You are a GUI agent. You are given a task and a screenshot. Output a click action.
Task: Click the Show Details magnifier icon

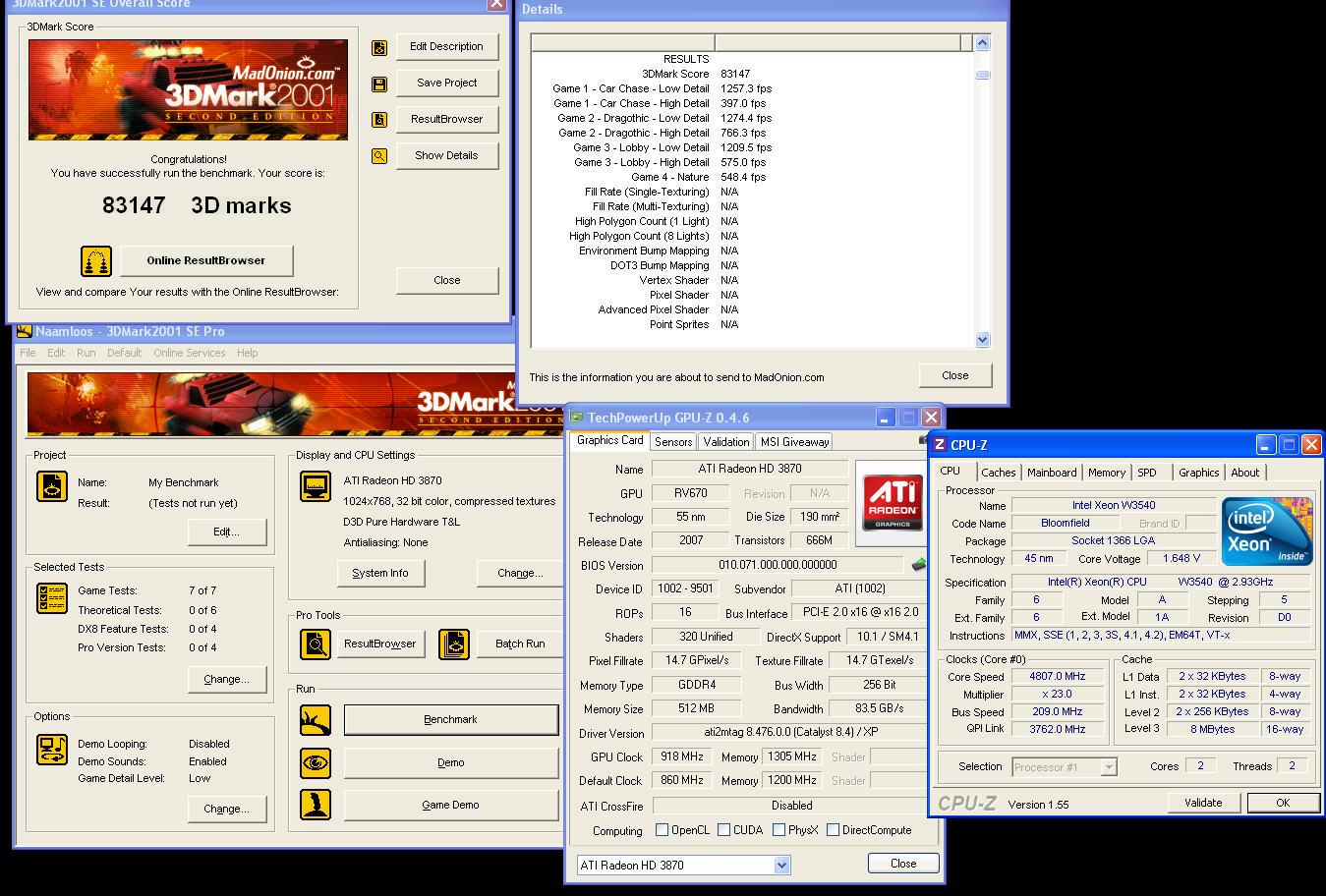379,156
